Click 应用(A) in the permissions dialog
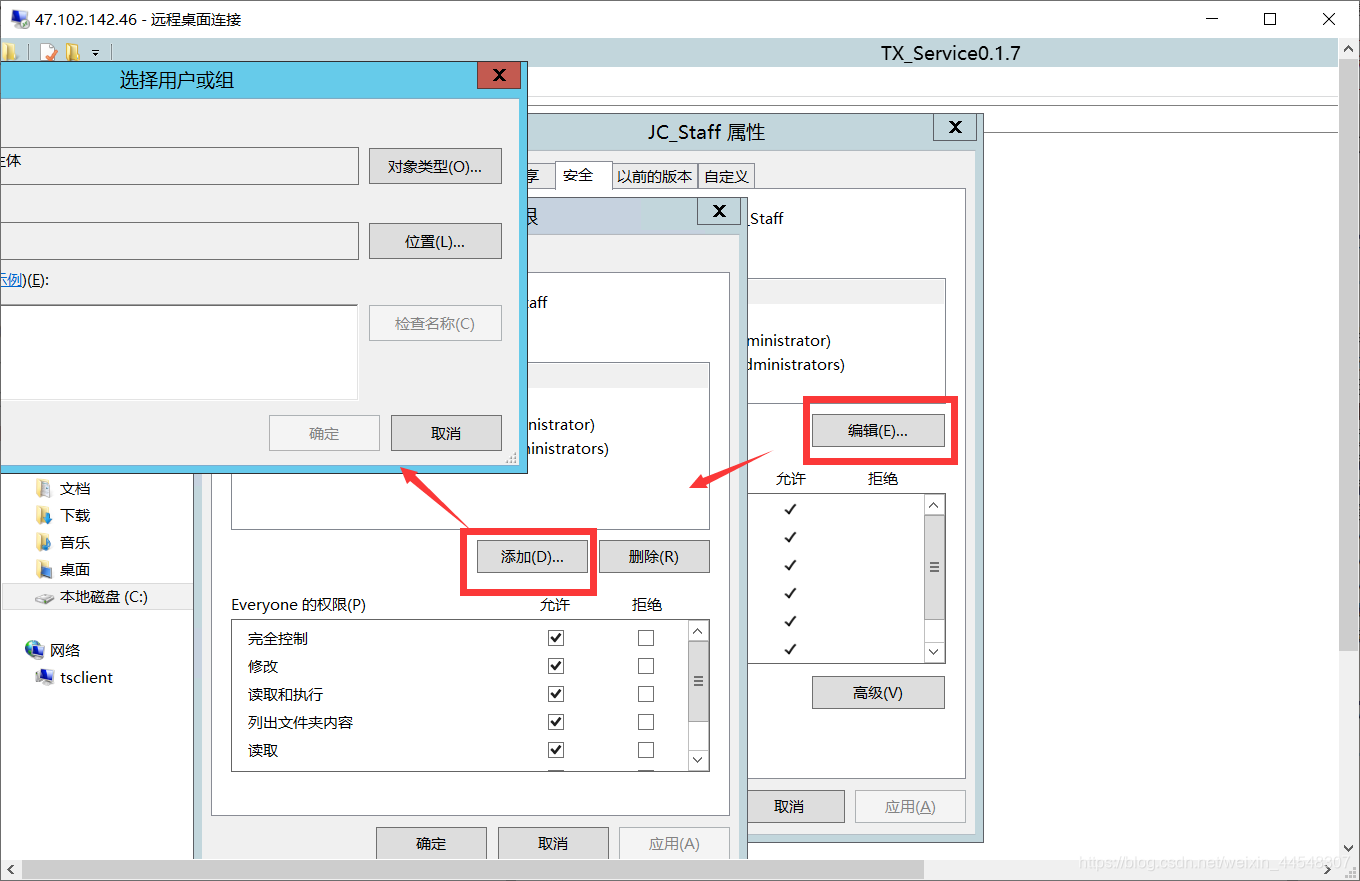The width and height of the screenshot is (1360, 881). [674, 843]
